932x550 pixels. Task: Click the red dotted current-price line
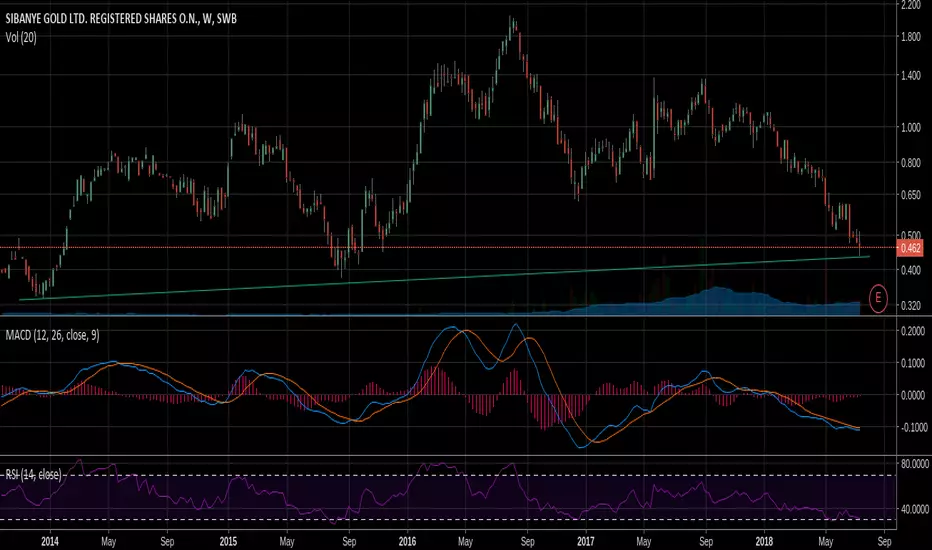(448, 247)
